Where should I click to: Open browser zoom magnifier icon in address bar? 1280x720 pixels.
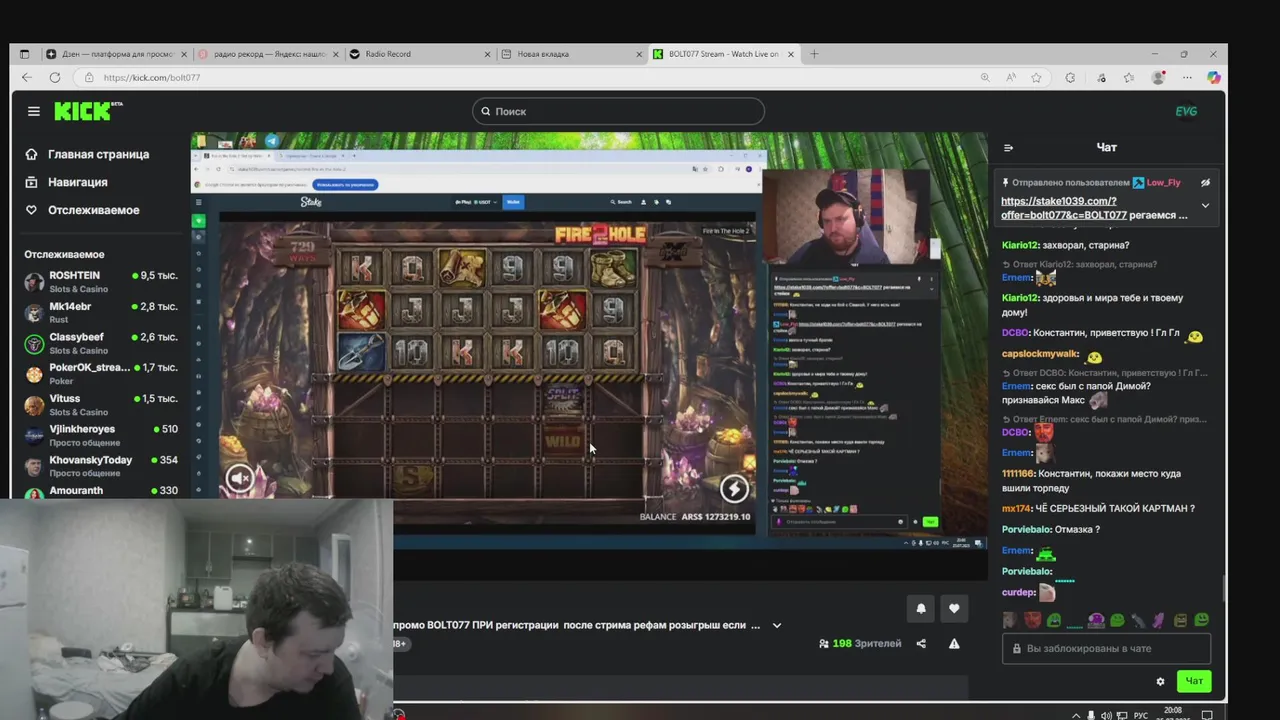pos(985,77)
